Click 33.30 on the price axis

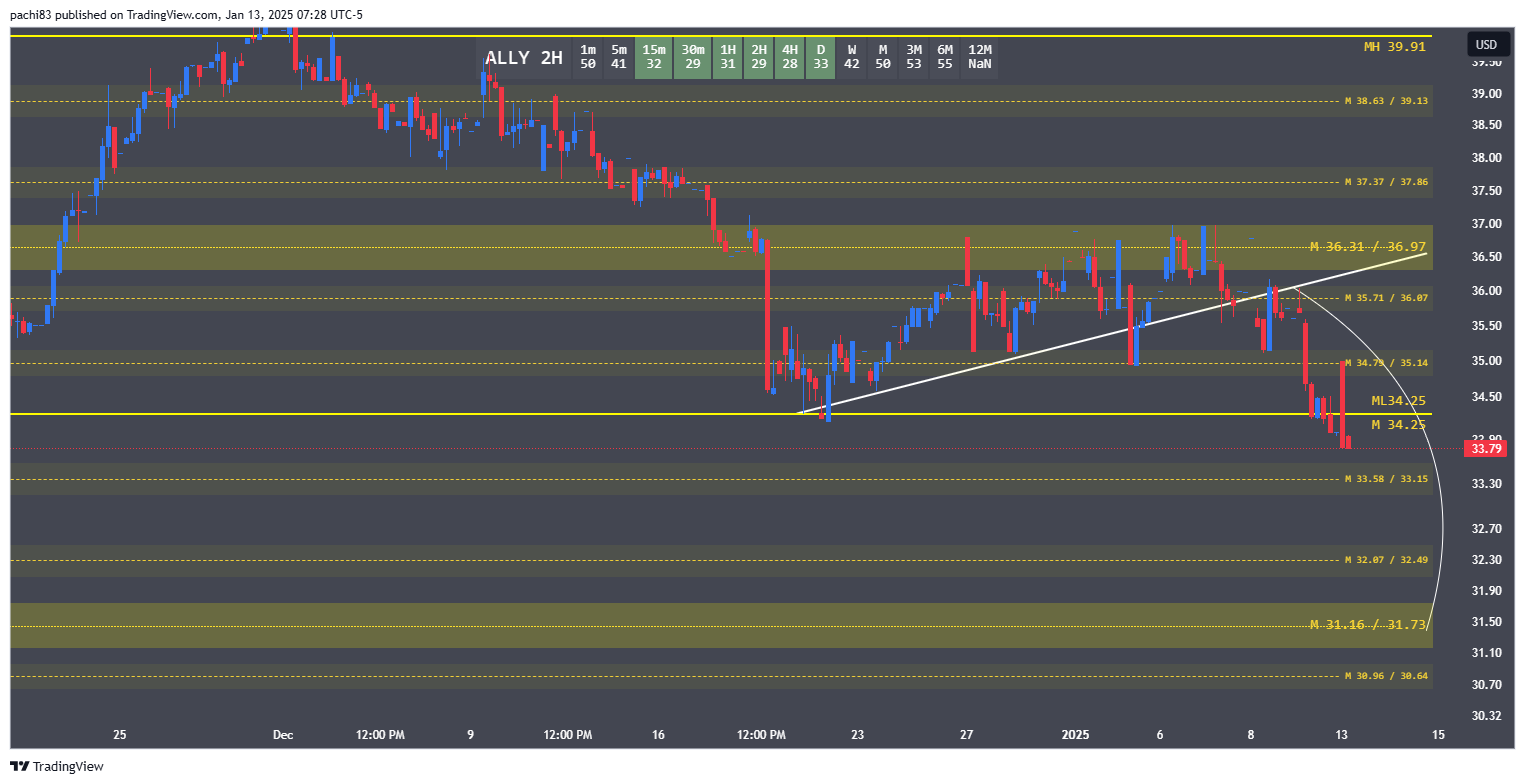(x=1487, y=484)
